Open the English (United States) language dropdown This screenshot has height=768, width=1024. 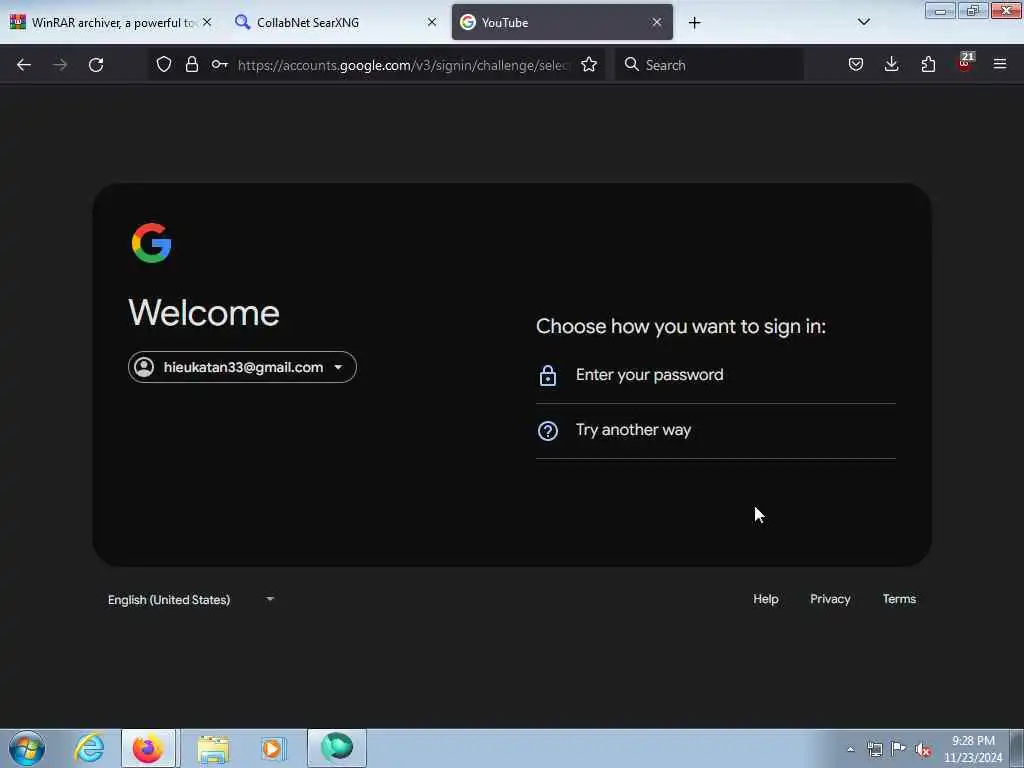[x=191, y=600]
